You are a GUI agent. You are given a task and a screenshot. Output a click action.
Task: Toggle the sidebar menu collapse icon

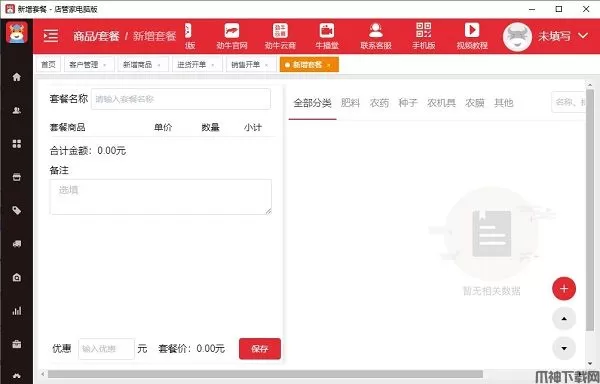(51, 36)
